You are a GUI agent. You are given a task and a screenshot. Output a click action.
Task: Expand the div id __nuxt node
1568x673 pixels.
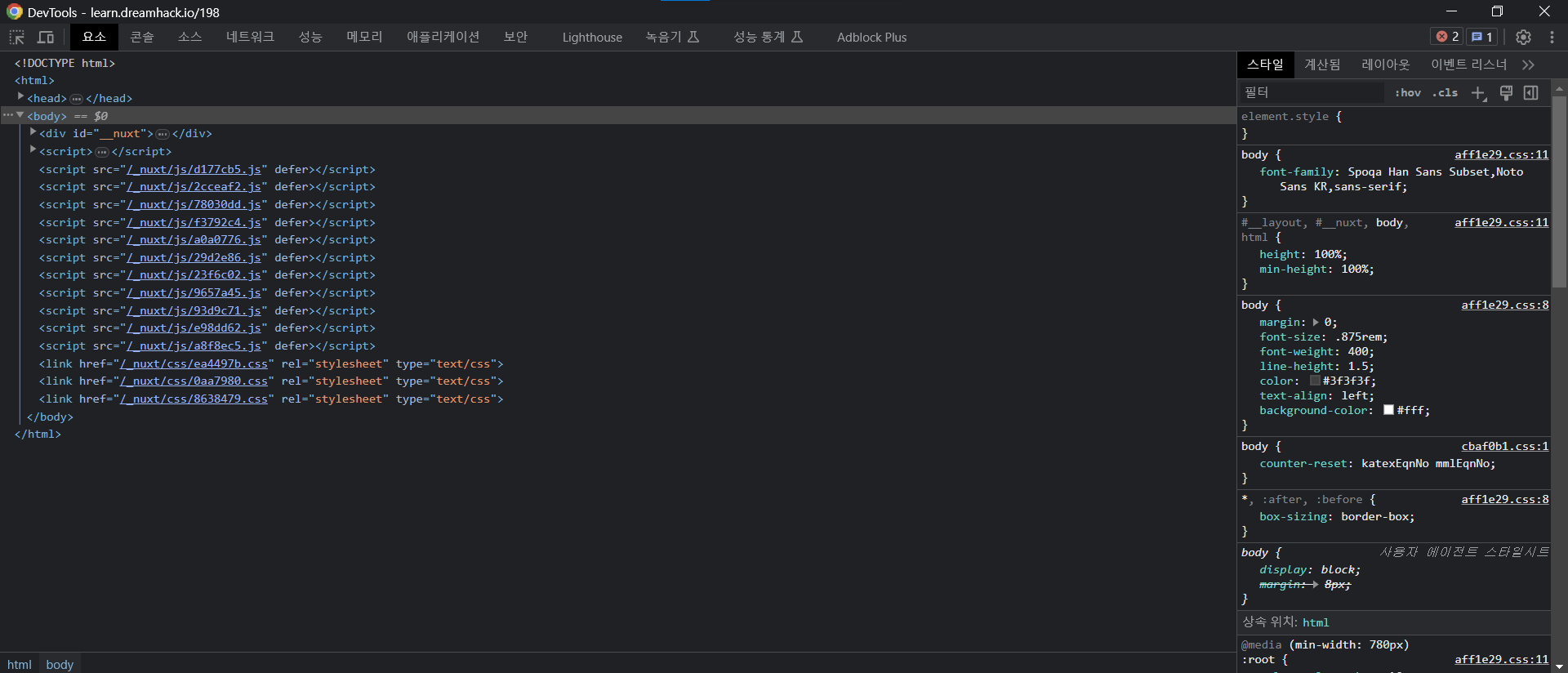tap(33, 131)
